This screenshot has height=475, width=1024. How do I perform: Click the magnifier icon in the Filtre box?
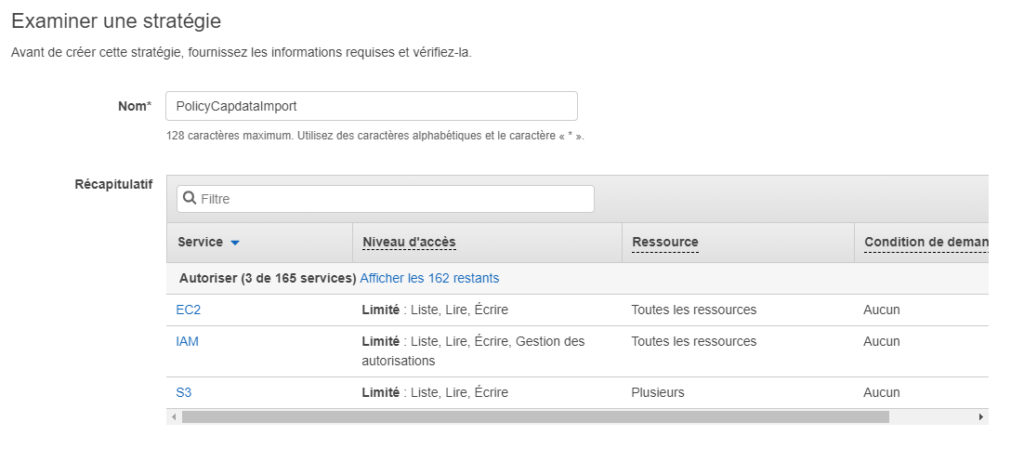pos(189,198)
